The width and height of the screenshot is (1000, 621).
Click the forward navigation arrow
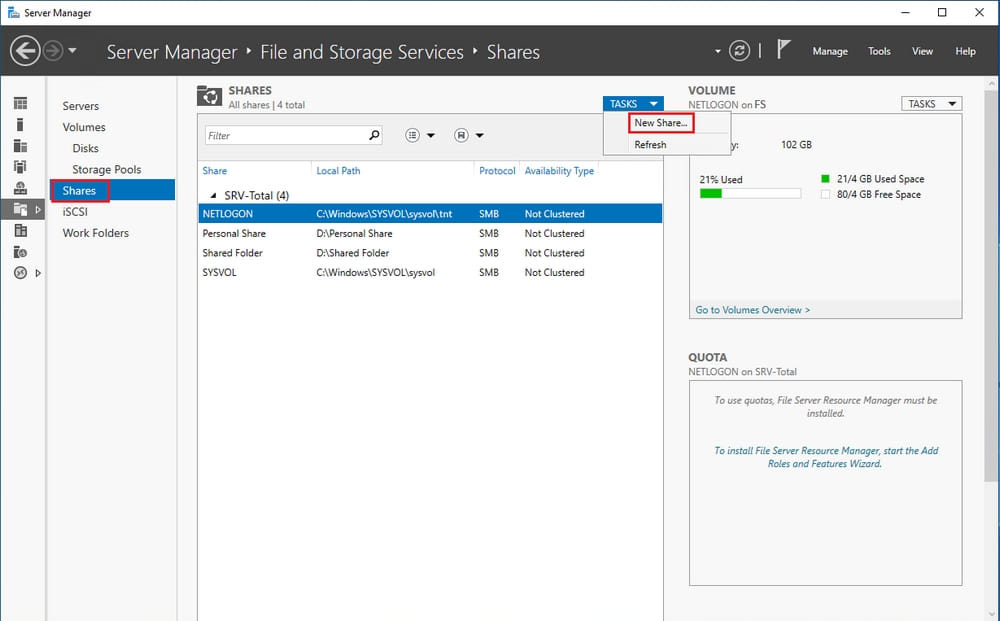(53, 51)
